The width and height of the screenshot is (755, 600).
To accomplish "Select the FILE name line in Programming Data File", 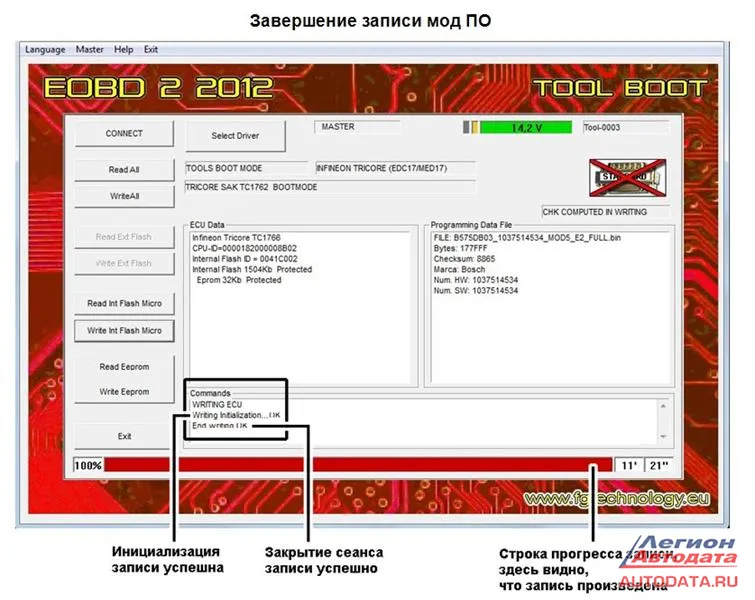I will (x=527, y=238).
